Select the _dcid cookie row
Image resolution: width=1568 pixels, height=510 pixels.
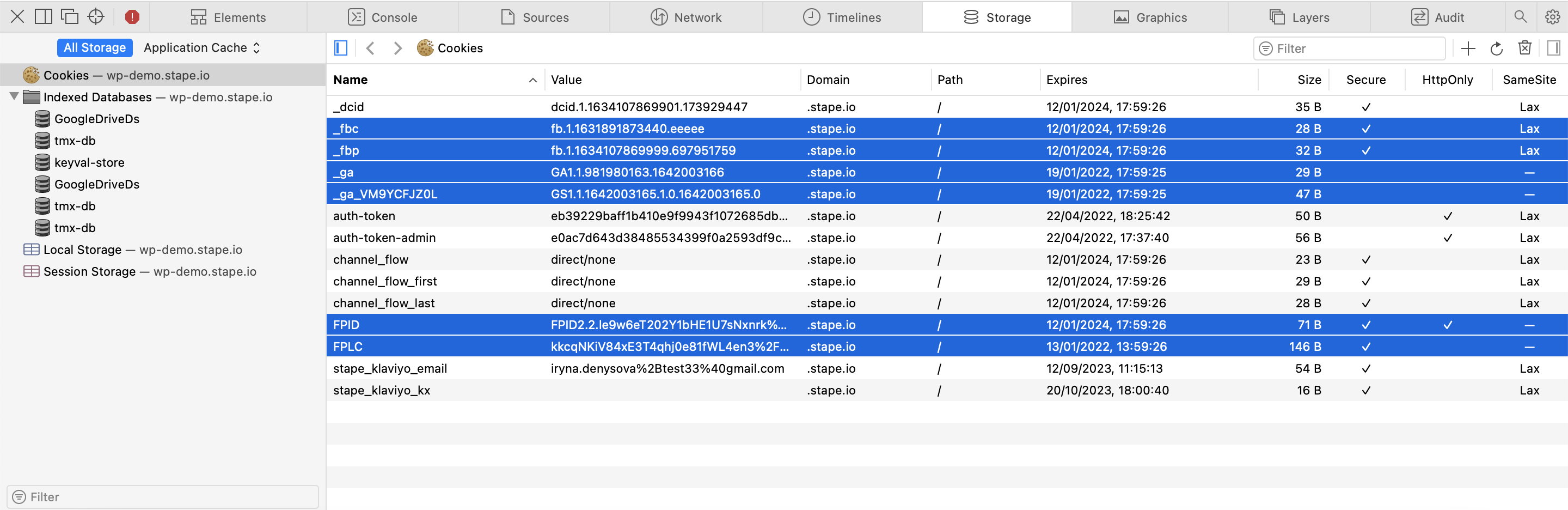coord(947,107)
